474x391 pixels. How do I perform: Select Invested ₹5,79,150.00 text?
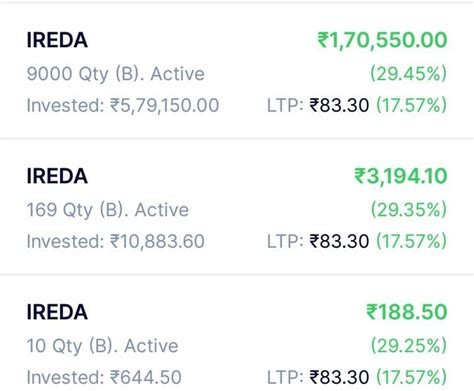(123, 105)
